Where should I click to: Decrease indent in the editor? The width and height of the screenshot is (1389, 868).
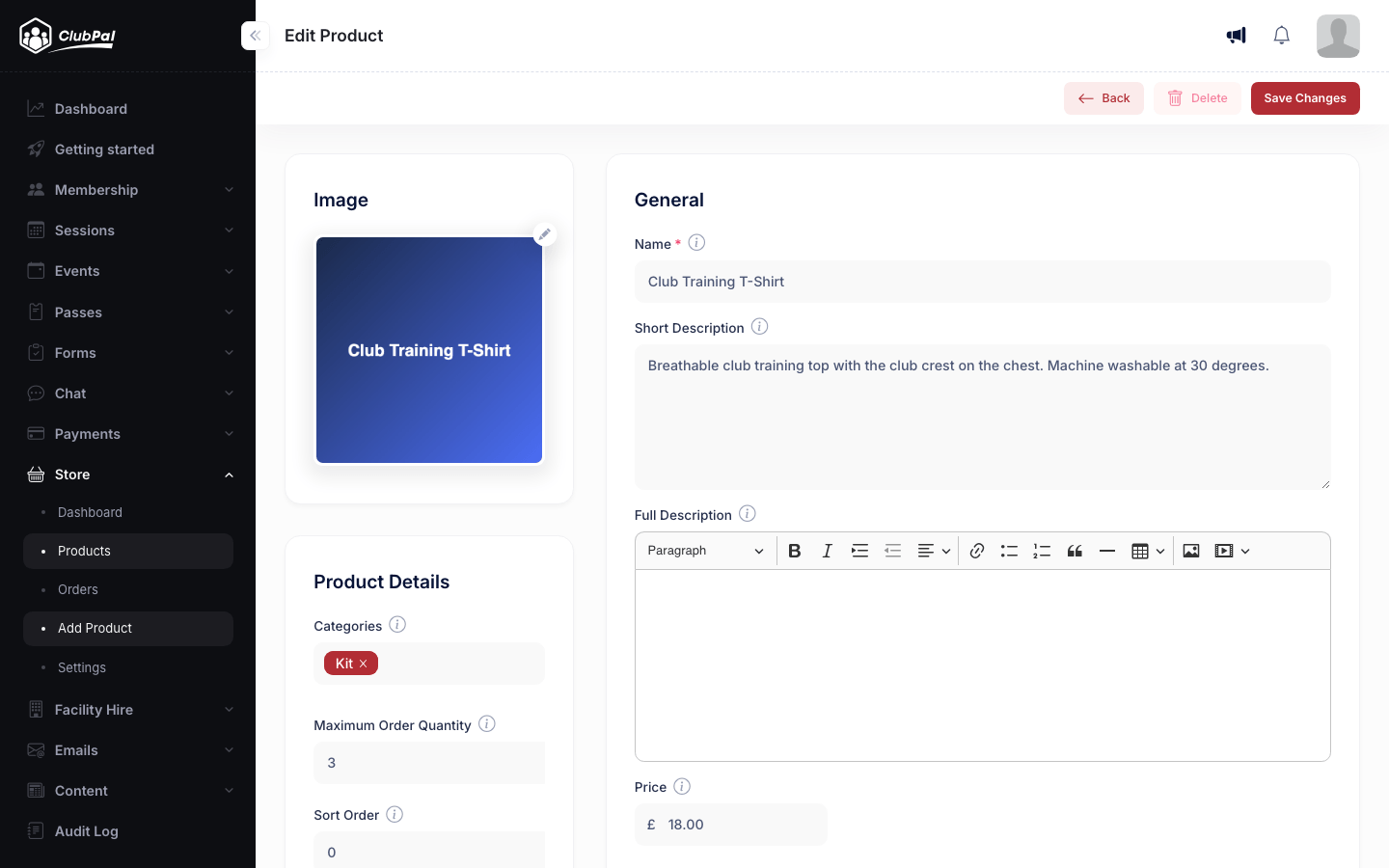(892, 551)
